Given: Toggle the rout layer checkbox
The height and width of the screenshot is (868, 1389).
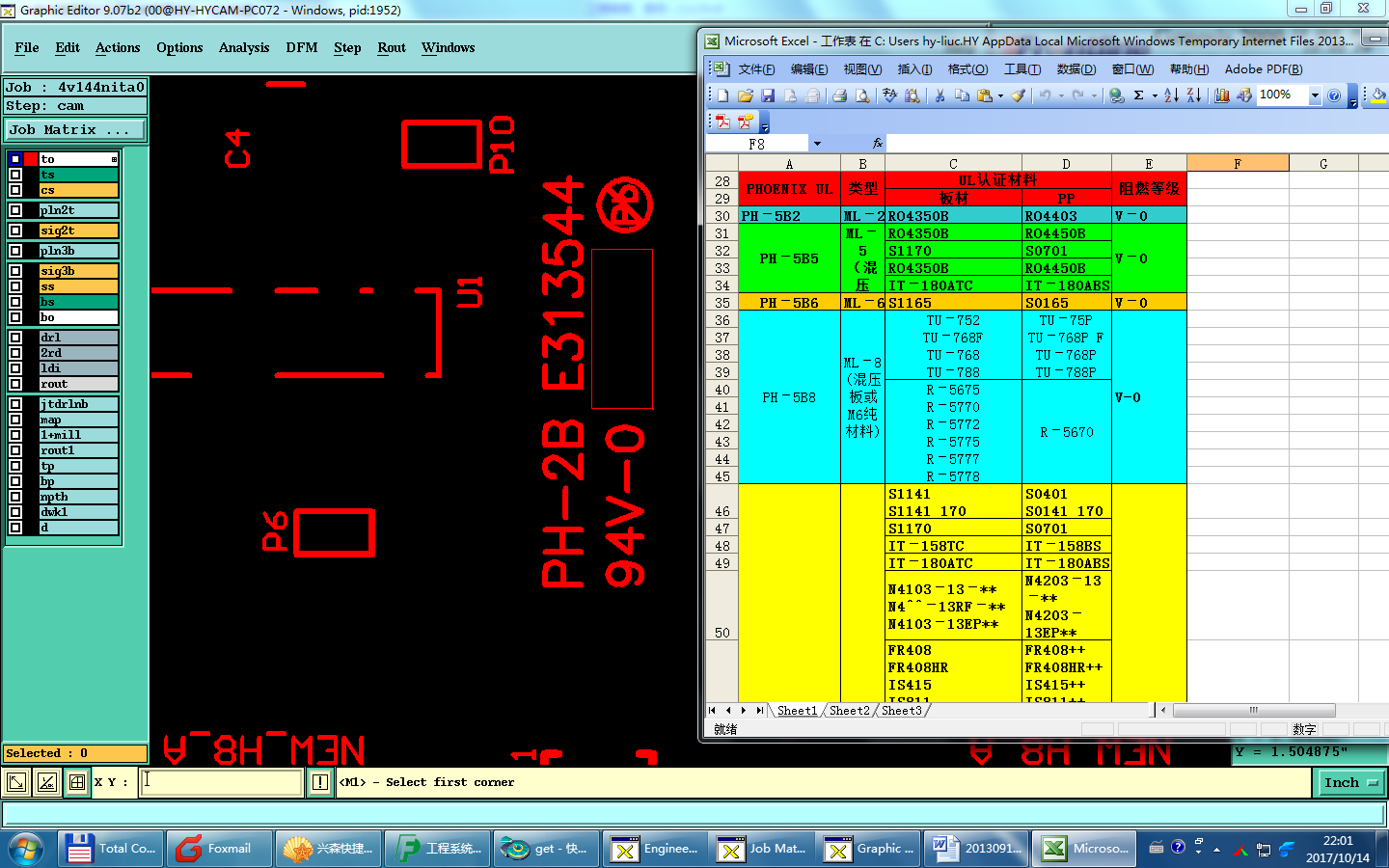Looking at the screenshot, I should [15, 384].
